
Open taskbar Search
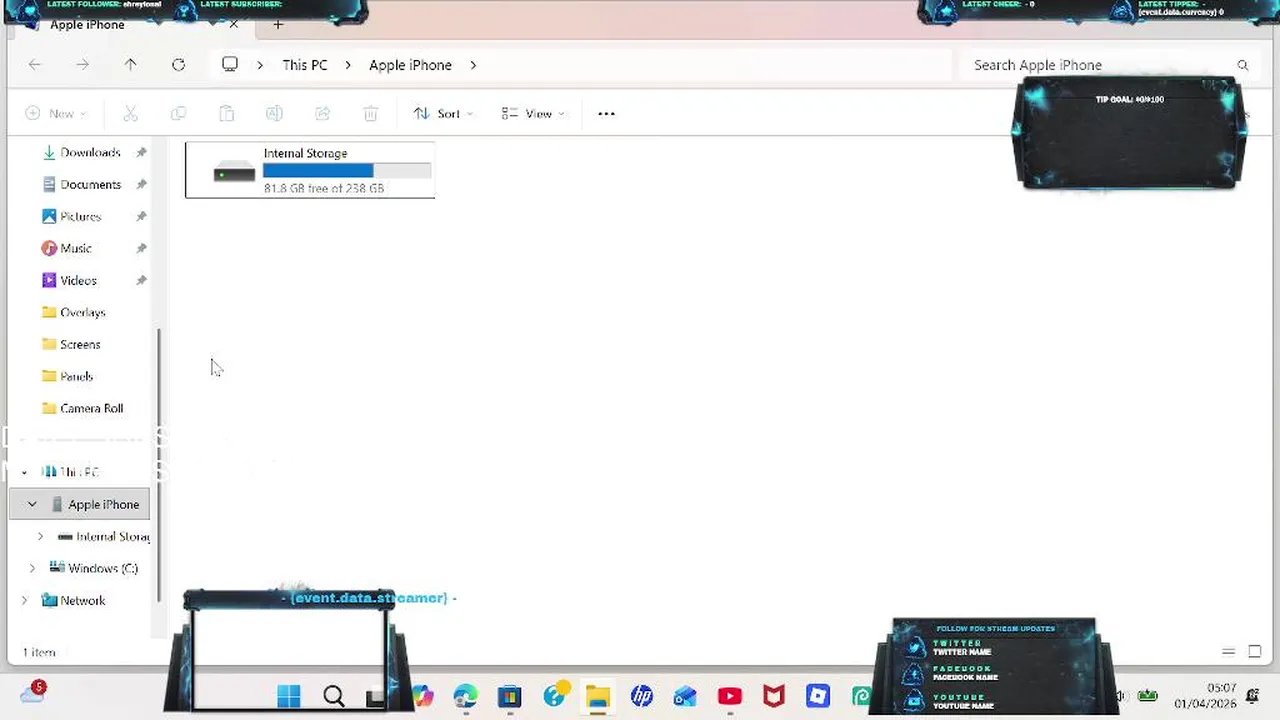[x=334, y=696]
